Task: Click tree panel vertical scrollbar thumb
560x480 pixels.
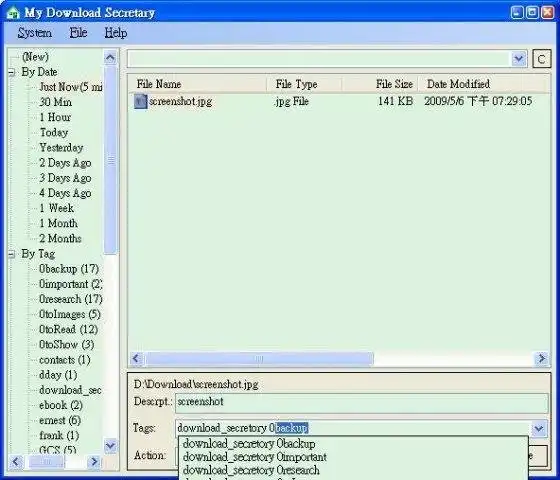Action: click(x=110, y=160)
